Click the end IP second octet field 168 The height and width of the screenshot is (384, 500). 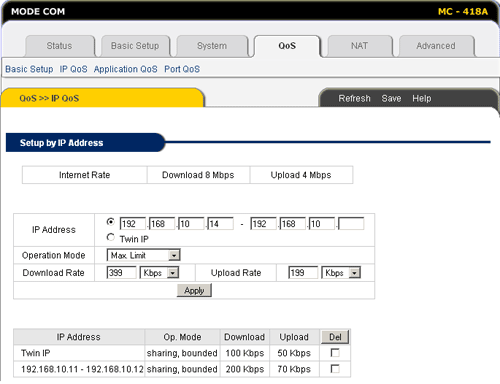[293, 224]
